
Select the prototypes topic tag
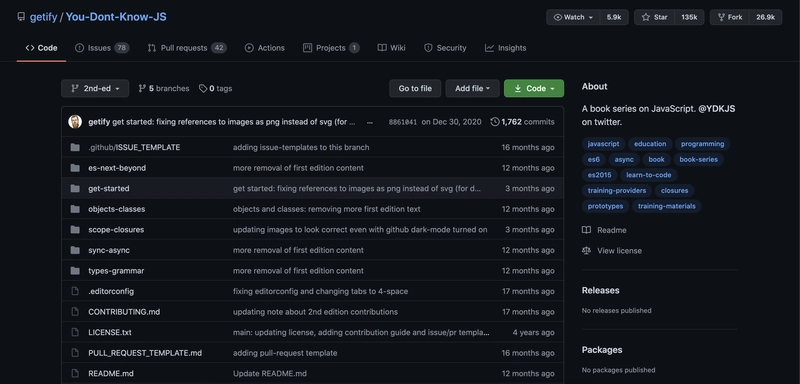click(x=605, y=206)
